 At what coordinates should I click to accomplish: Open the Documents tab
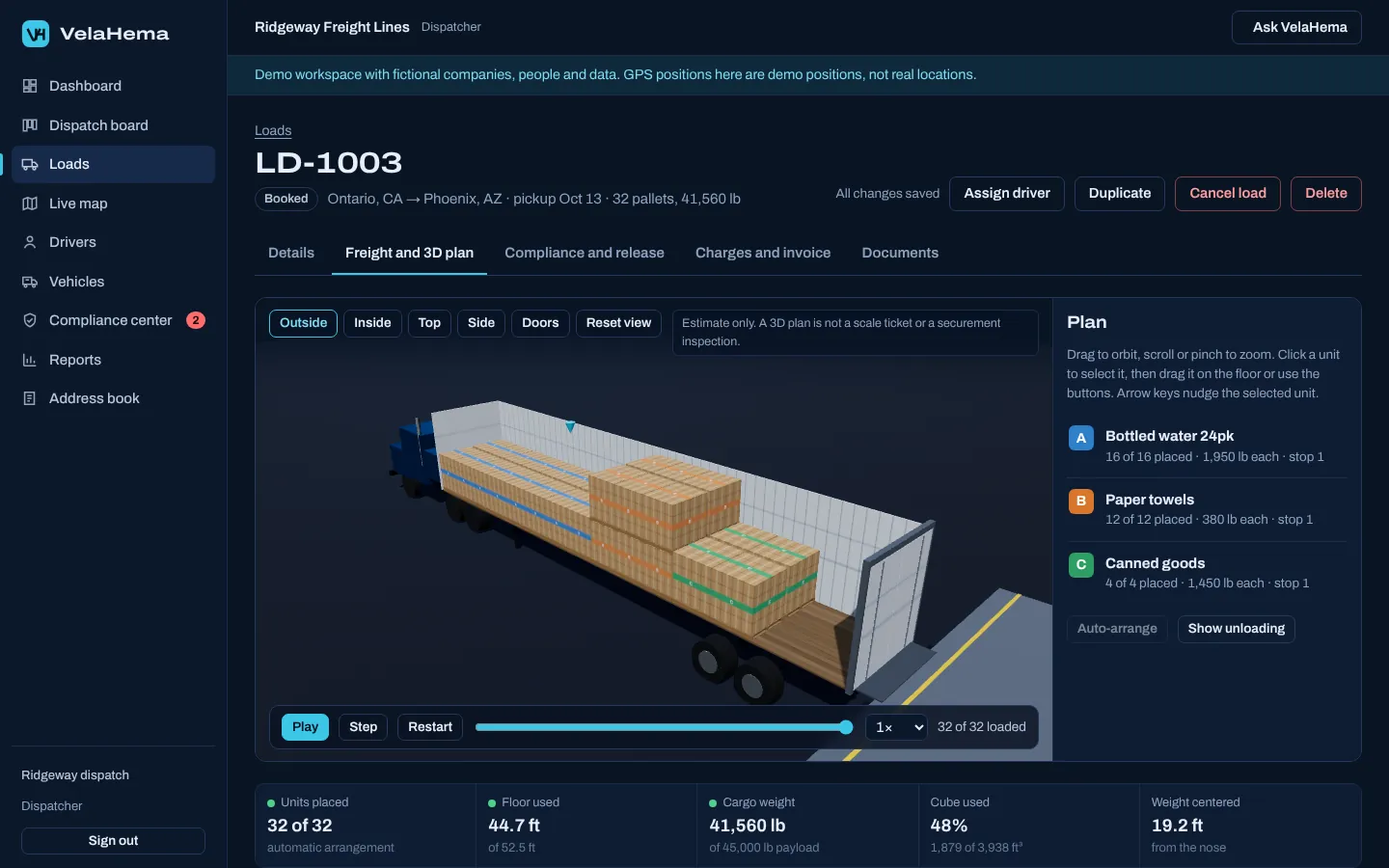[900, 253]
